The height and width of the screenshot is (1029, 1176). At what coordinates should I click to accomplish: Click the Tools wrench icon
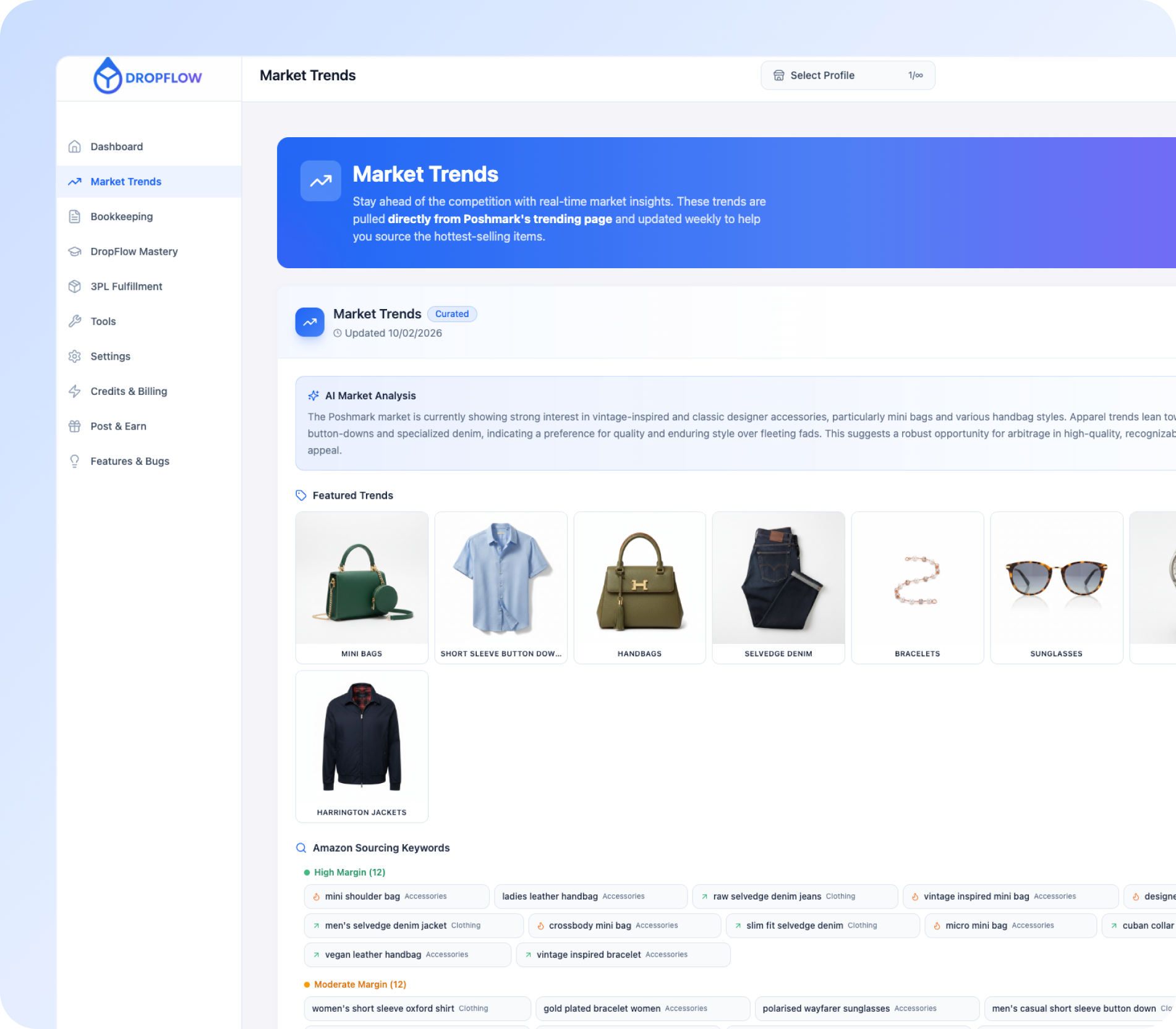click(x=75, y=321)
